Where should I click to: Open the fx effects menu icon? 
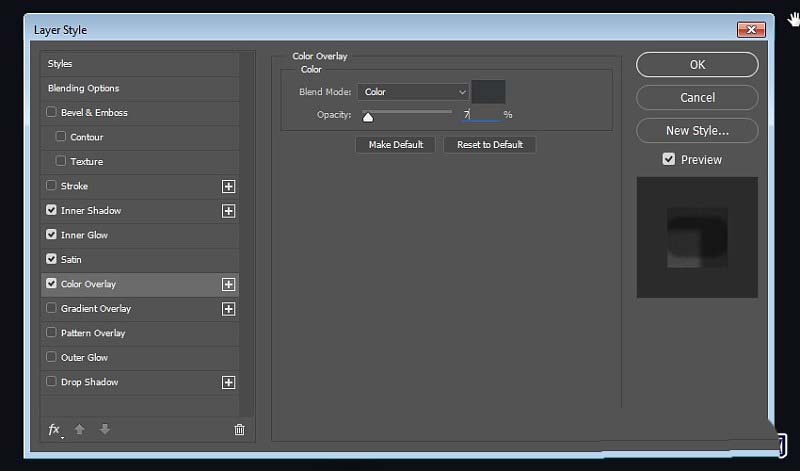pos(55,430)
